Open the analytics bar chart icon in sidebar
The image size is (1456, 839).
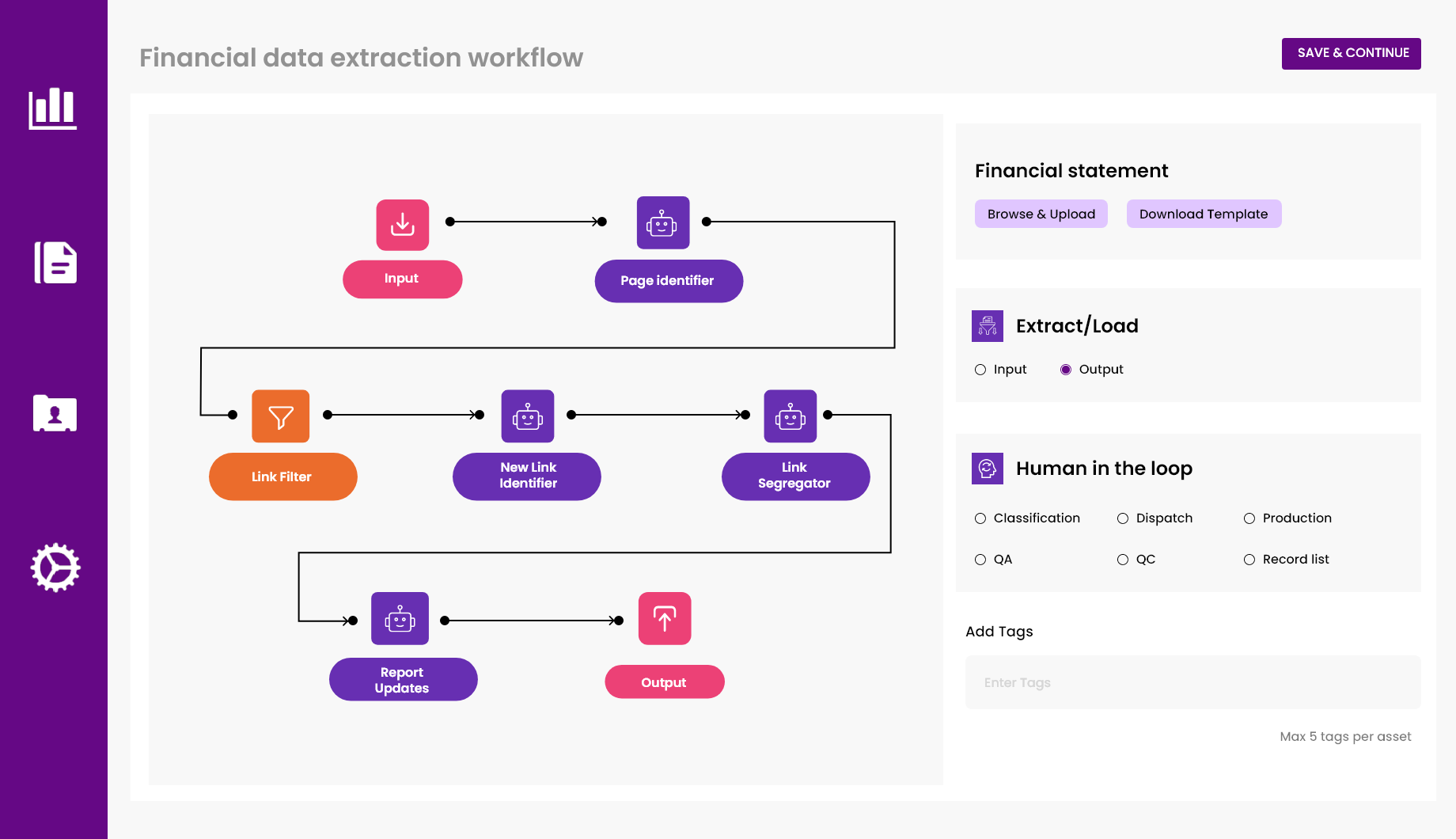tap(53, 111)
